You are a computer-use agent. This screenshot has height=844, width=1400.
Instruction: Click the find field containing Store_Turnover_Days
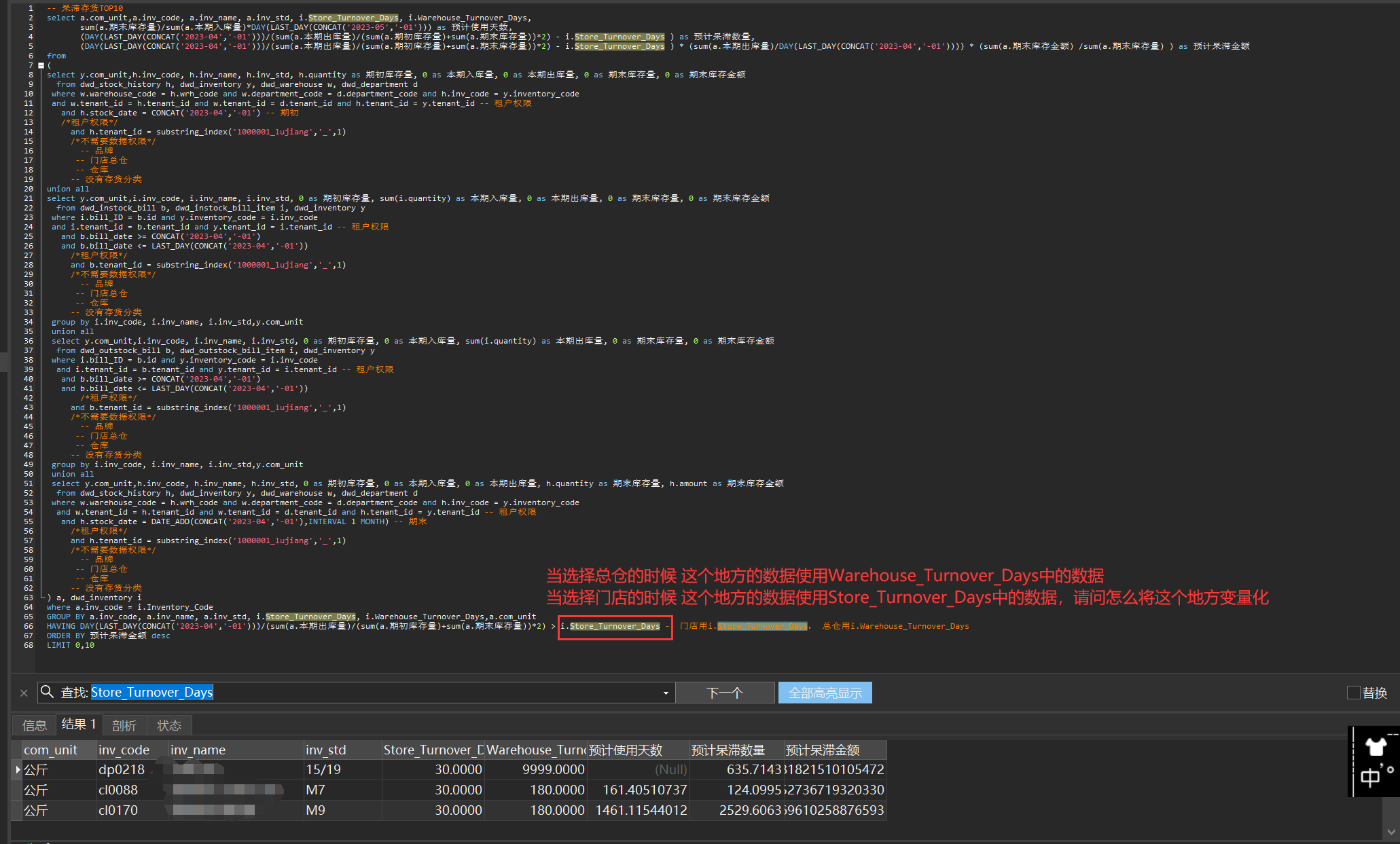coord(356,693)
